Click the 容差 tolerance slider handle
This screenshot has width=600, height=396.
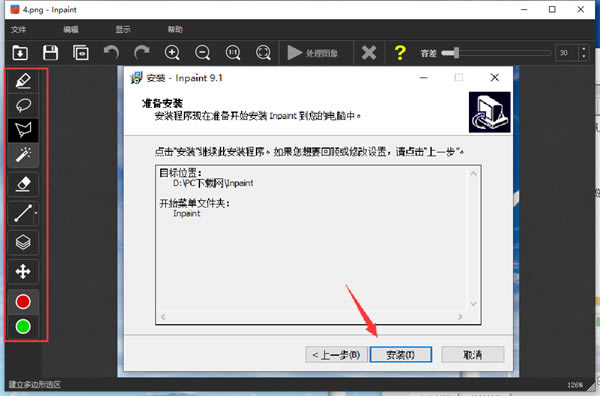coord(455,53)
